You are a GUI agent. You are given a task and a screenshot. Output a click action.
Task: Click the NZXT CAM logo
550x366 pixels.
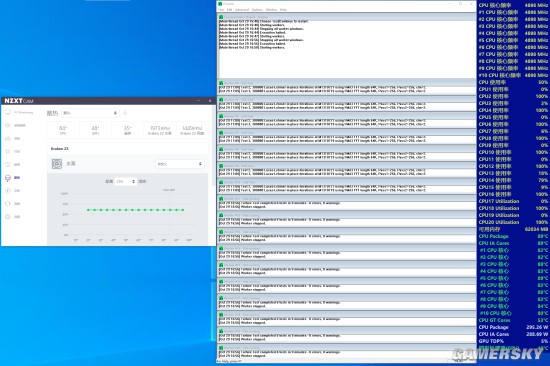pos(19,101)
